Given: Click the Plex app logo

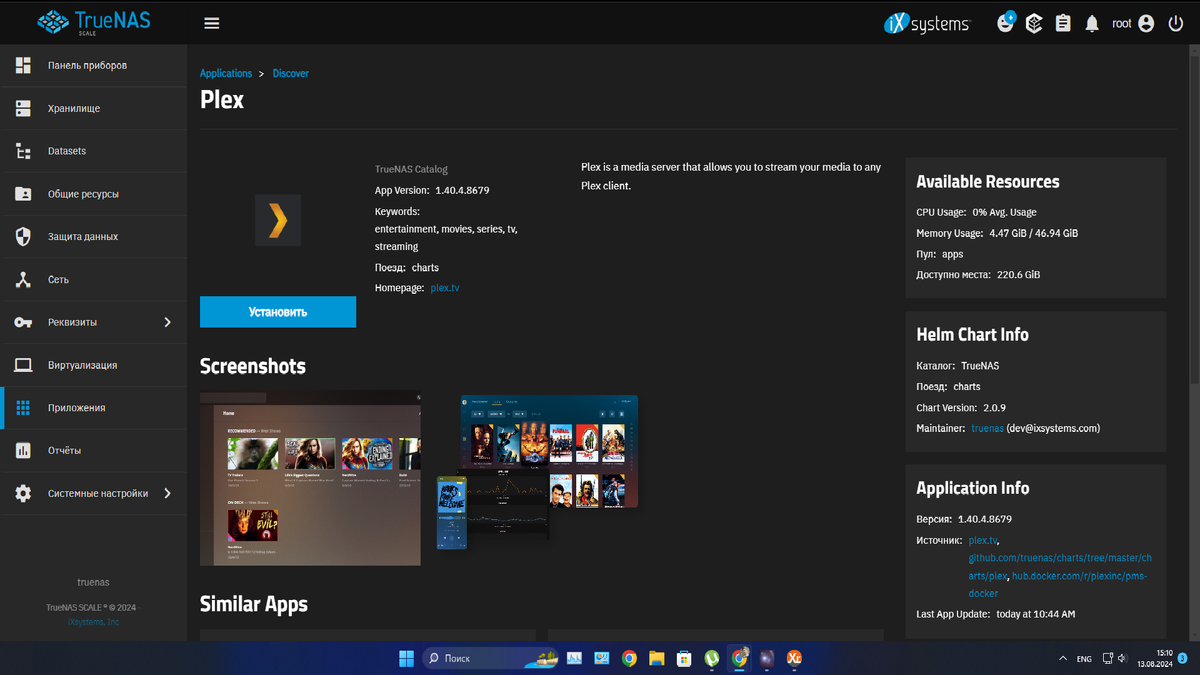Looking at the screenshot, I should tap(278, 221).
